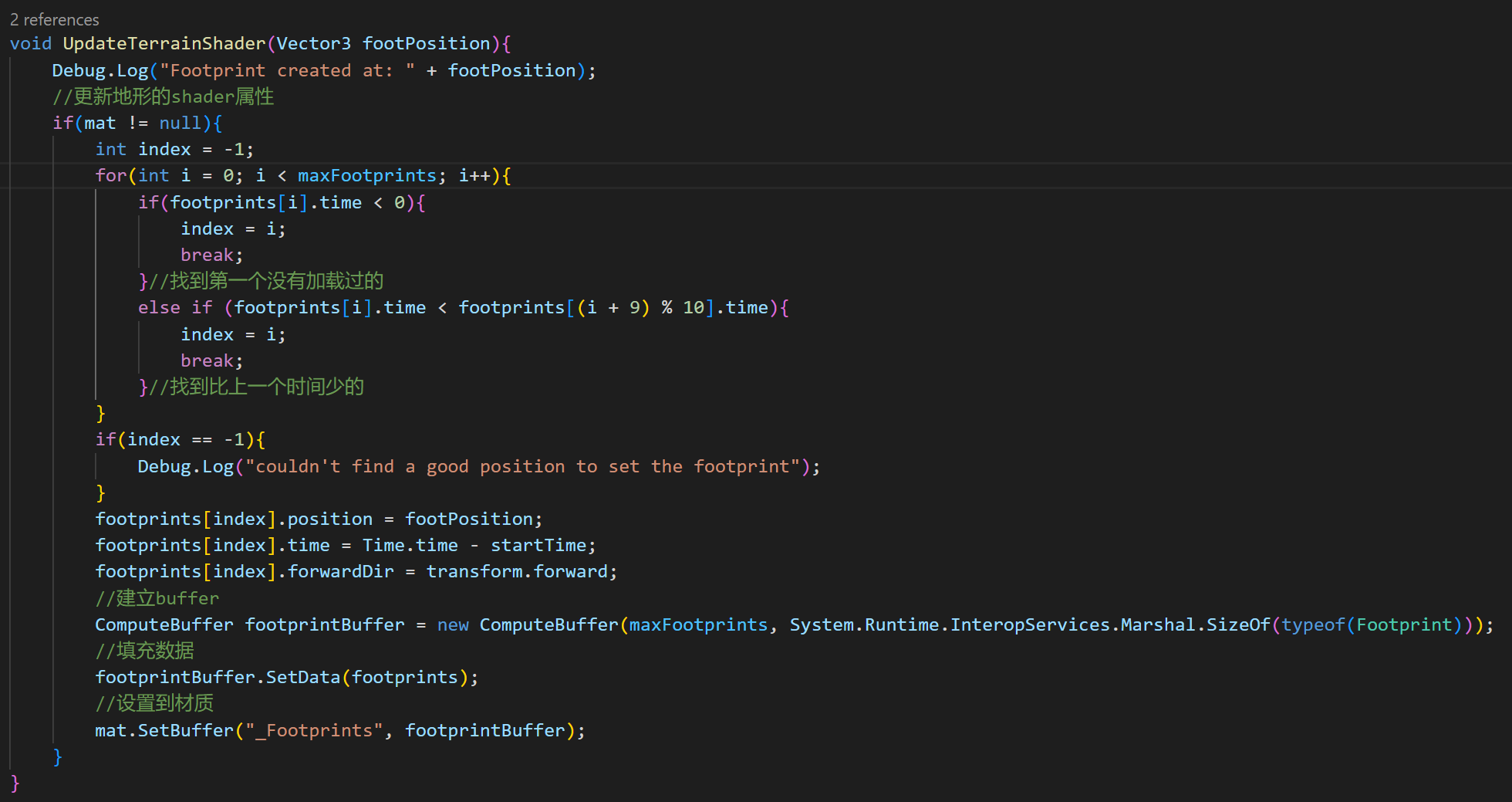Click the "Footprint created at: " string

287,70
